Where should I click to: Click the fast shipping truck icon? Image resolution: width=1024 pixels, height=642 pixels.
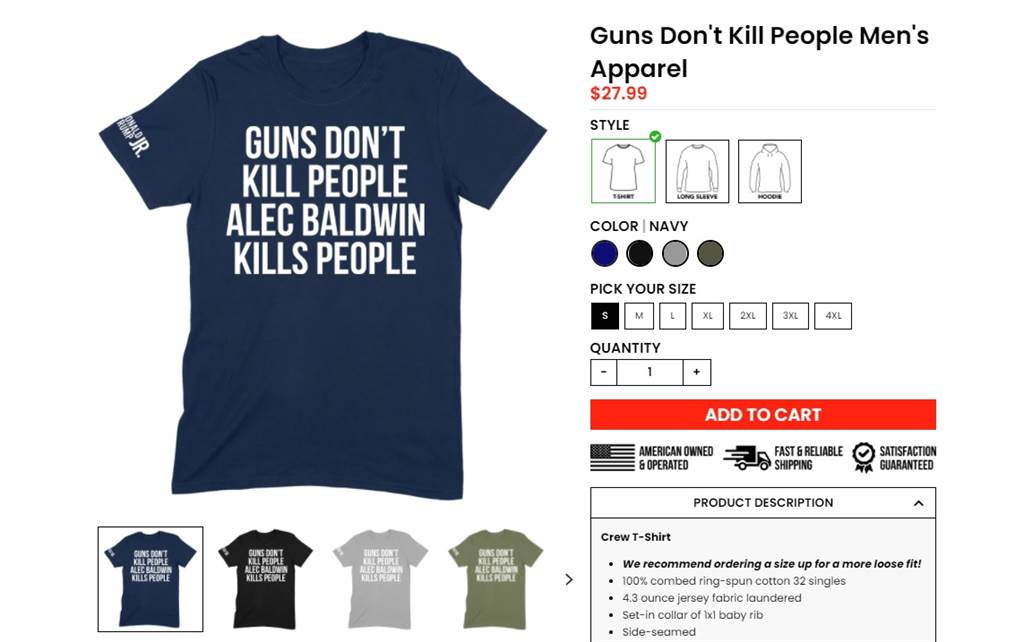[746, 458]
